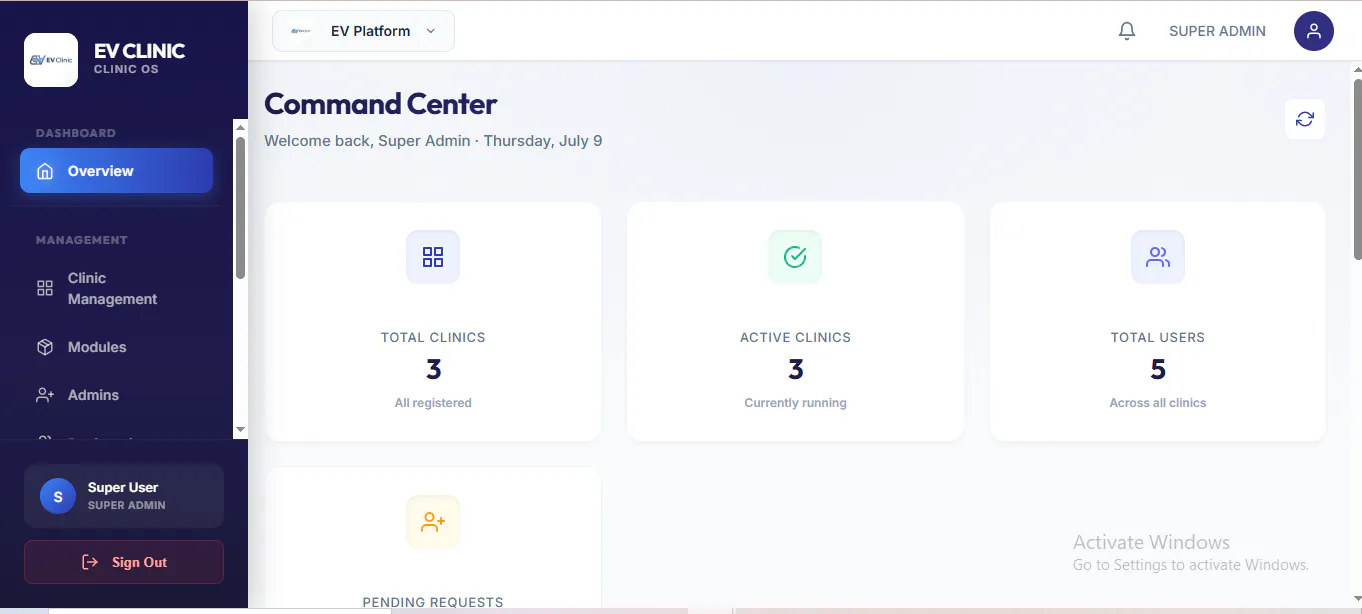This screenshot has height=614, width=1362.
Task: Click the SUPER ADMIN label in header
Action: tap(1217, 31)
